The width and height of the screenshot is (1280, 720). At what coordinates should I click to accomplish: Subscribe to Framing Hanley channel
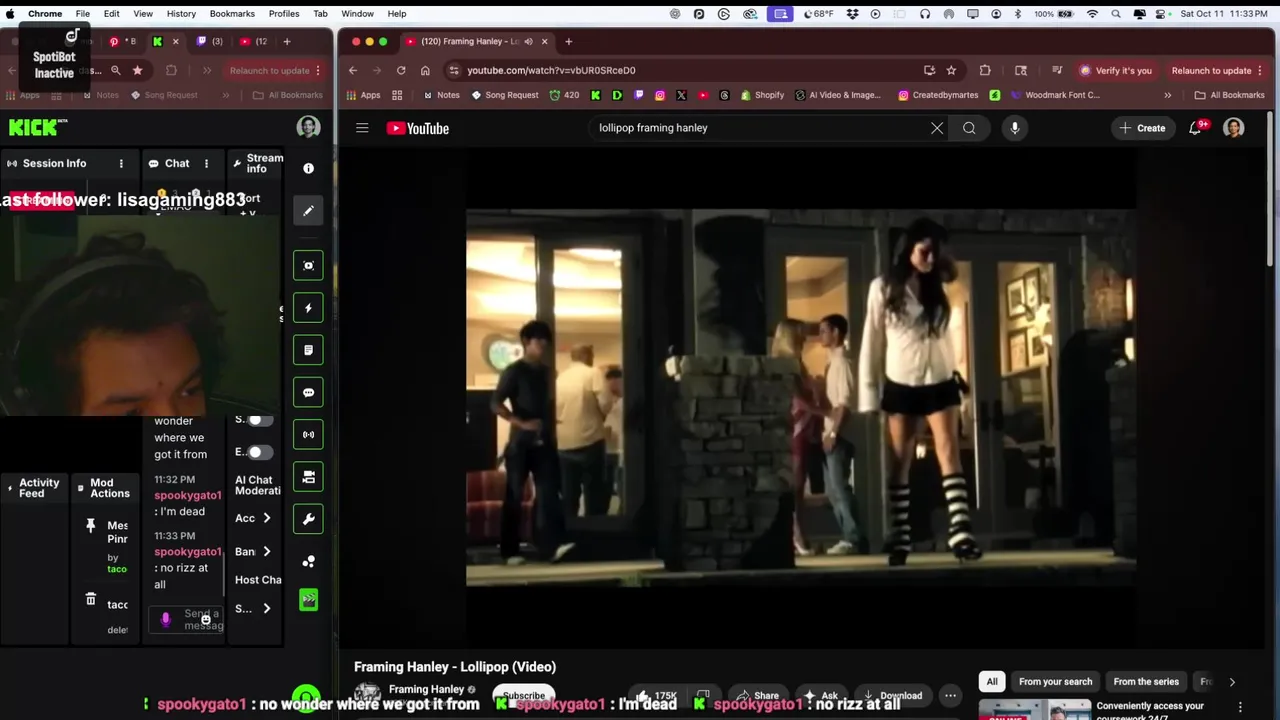(x=524, y=695)
